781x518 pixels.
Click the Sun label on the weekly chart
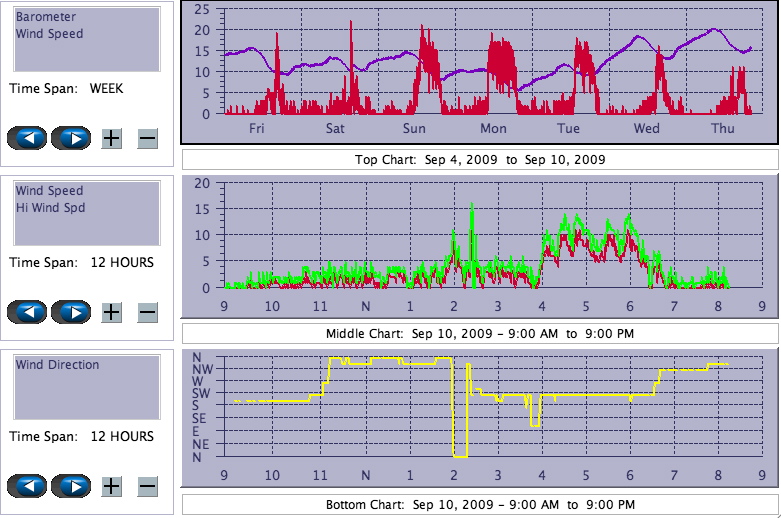coord(414,129)
